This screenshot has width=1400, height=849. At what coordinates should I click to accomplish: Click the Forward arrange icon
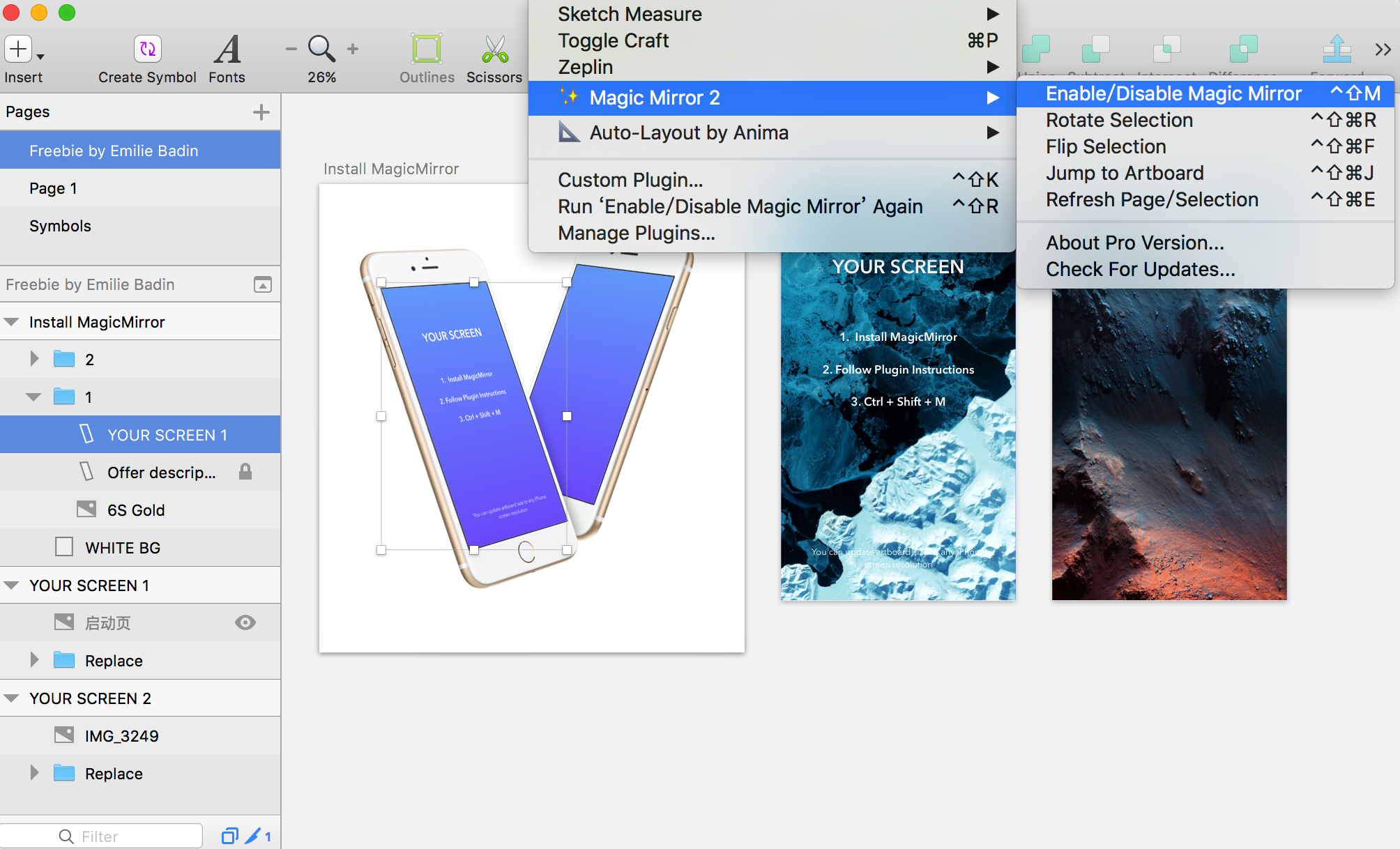(x=1337, y=49)
